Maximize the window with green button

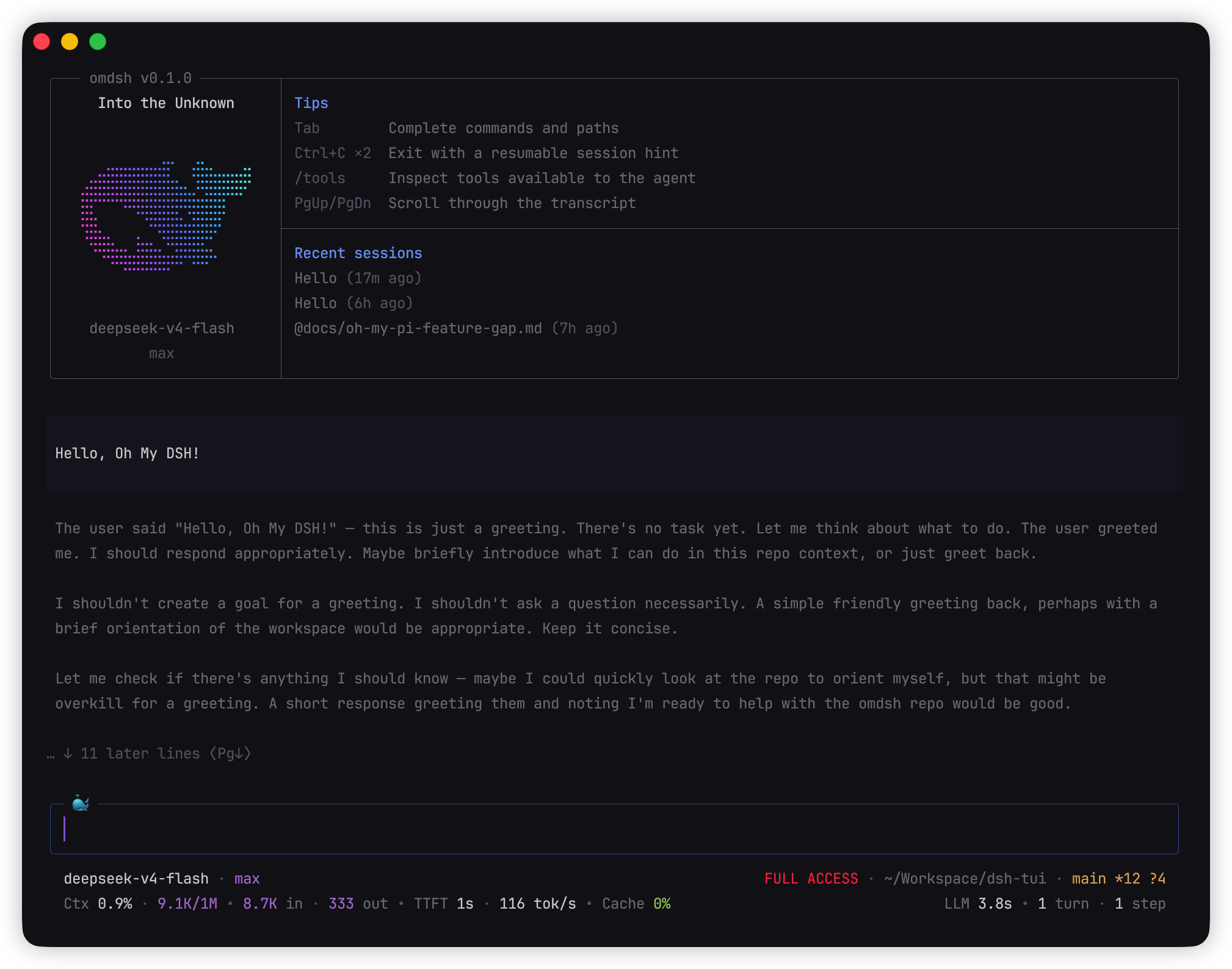pos(98,41)
